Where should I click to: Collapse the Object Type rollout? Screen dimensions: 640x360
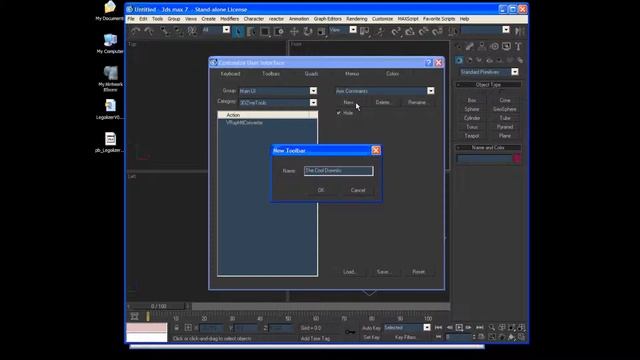pyautogui.click(x=488, y=84)
